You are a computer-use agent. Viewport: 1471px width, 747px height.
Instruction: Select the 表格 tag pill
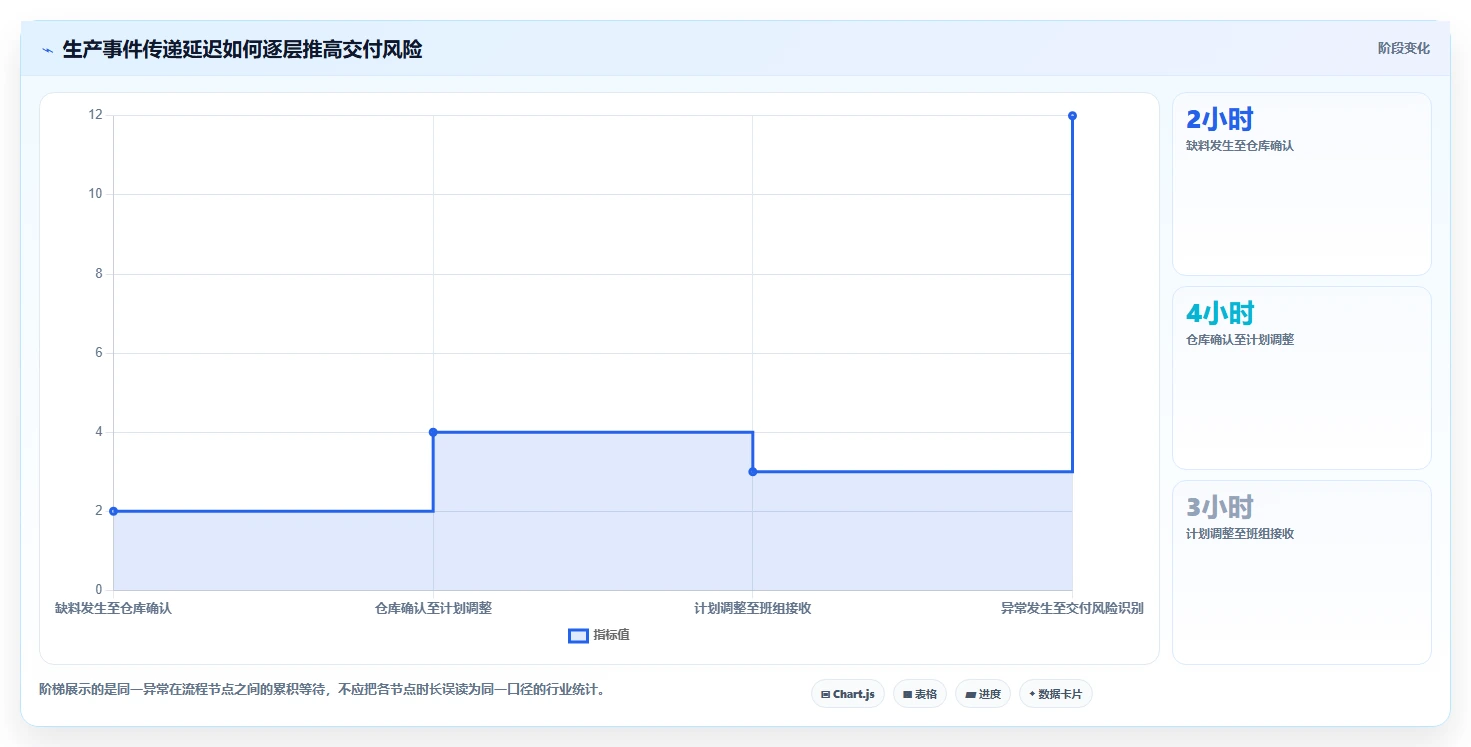[919, 694]
